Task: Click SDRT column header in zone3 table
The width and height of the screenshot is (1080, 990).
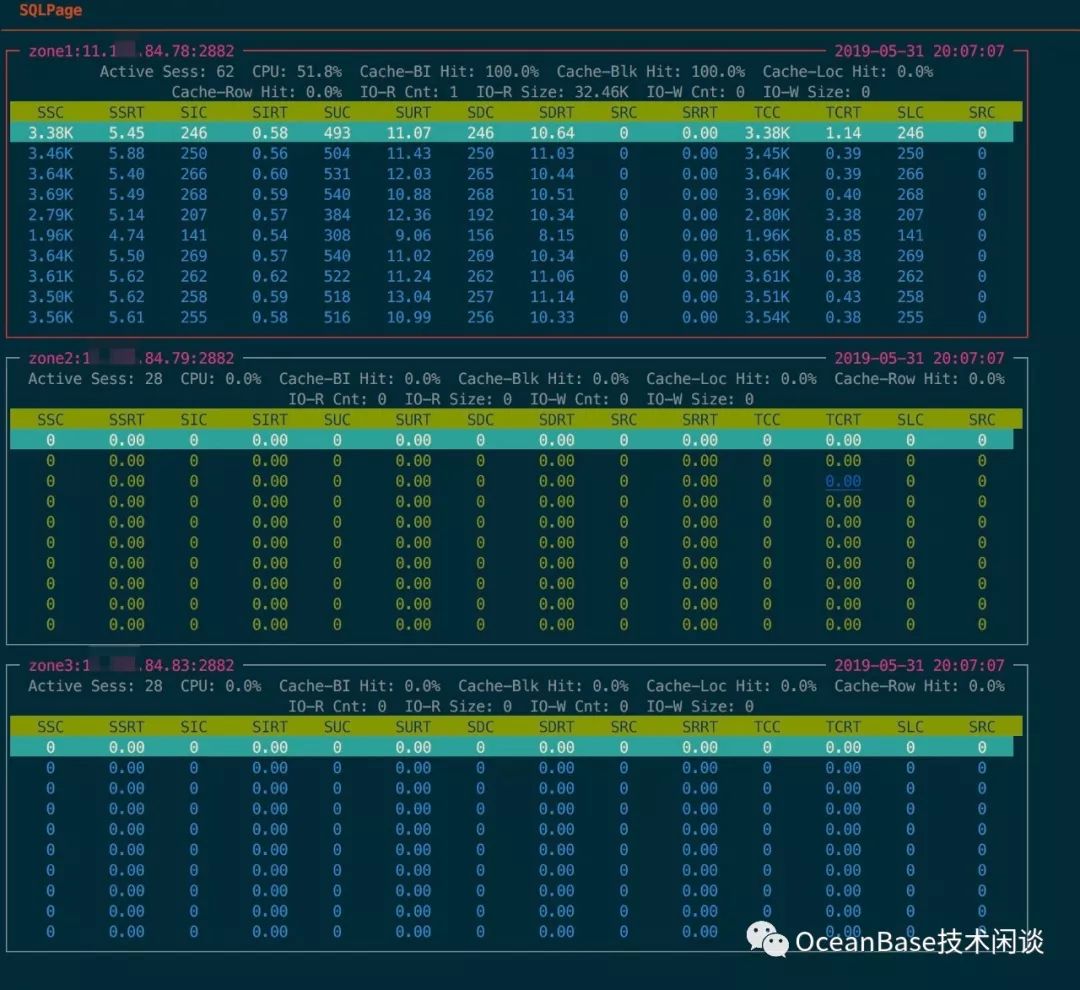Action: point(556,727)
